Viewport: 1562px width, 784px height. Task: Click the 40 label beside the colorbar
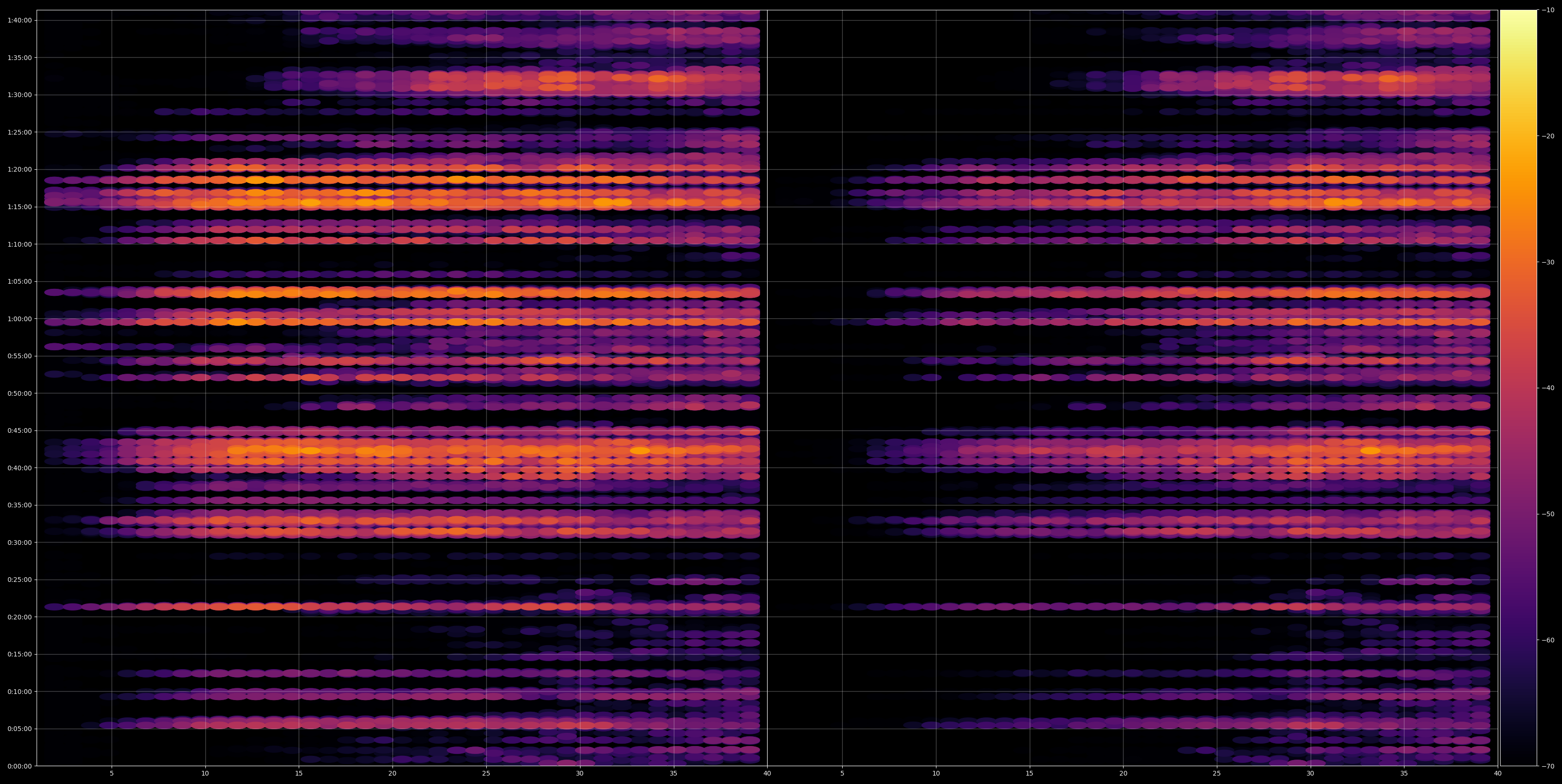pyautogui.click(x=1498, y=773)
